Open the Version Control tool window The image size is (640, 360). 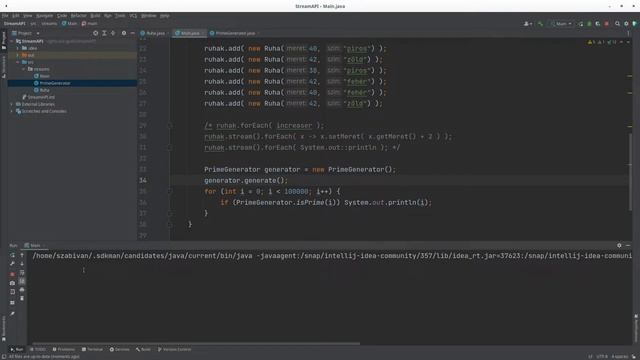point(174,349)
